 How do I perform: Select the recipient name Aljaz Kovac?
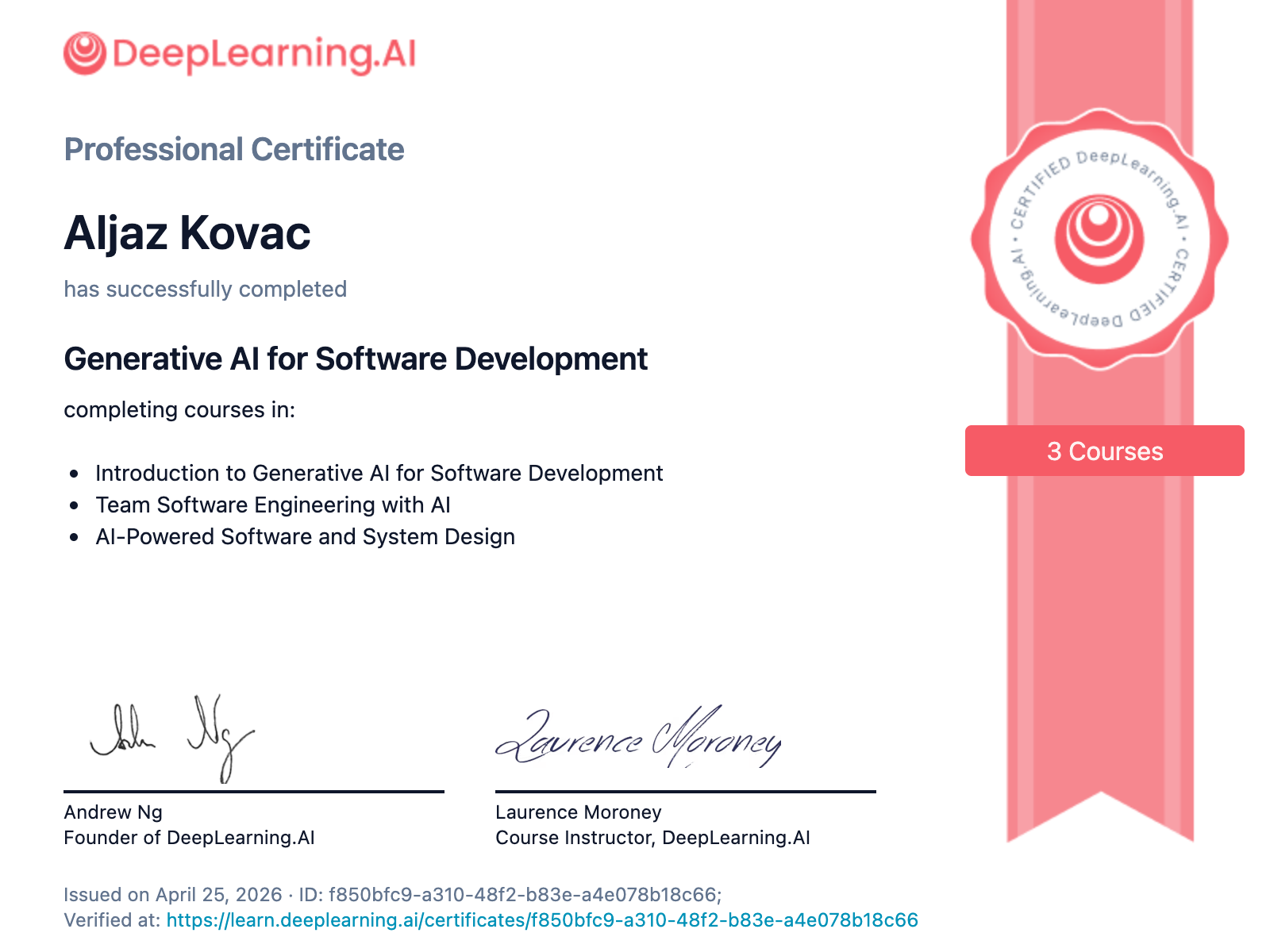[187, 233]
